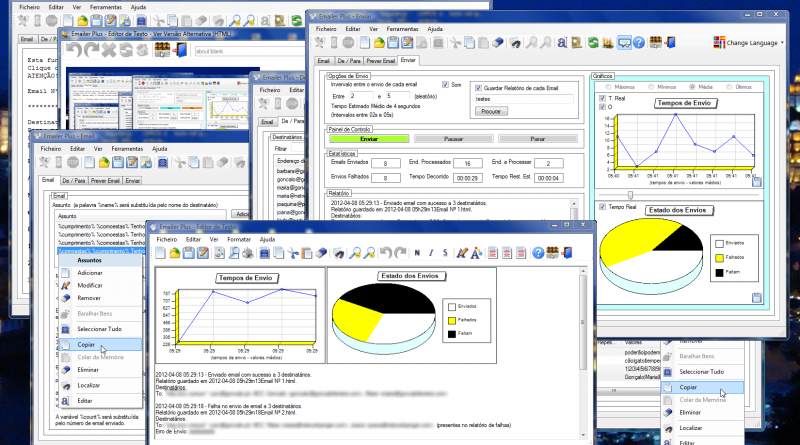The height and width of the screenshot is (445, 800).
Task: Uncheck the 'T. Real' chart checkbox
Action: coord(600,98)
